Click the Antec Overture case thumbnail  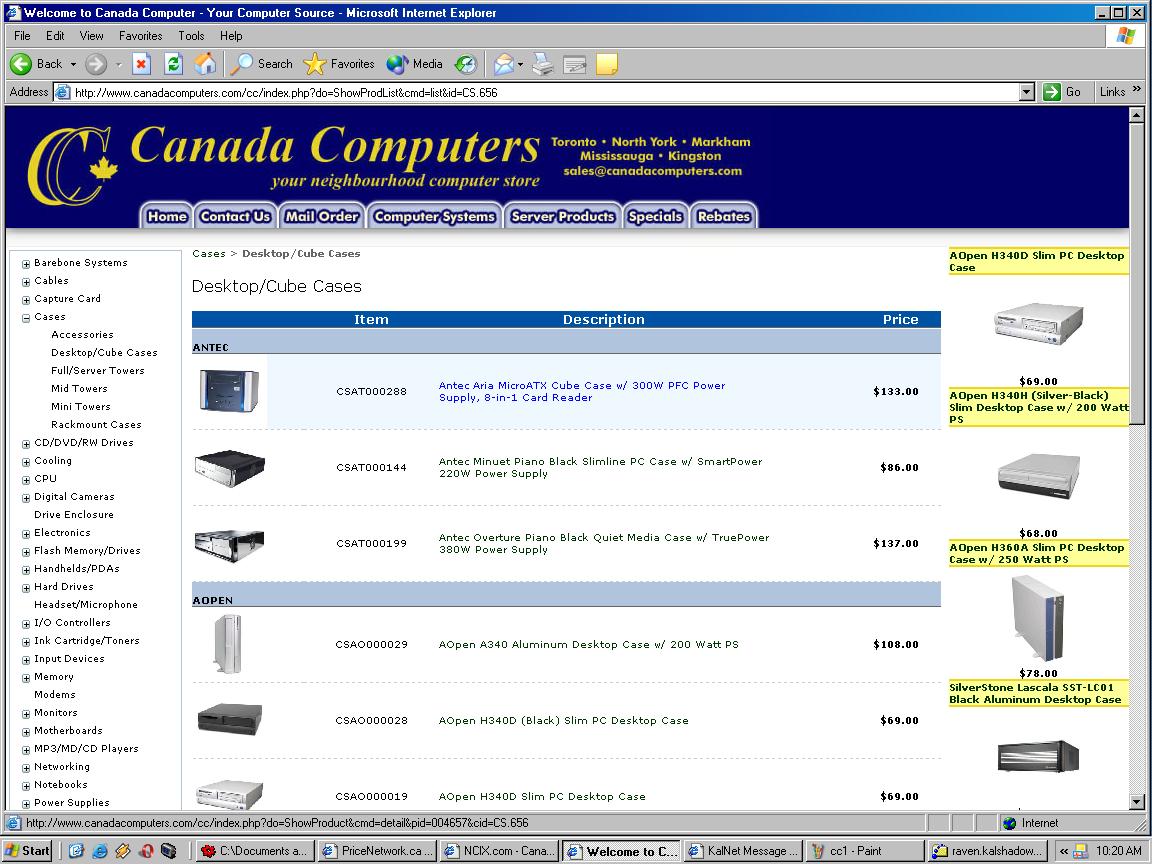coord(229,544)
